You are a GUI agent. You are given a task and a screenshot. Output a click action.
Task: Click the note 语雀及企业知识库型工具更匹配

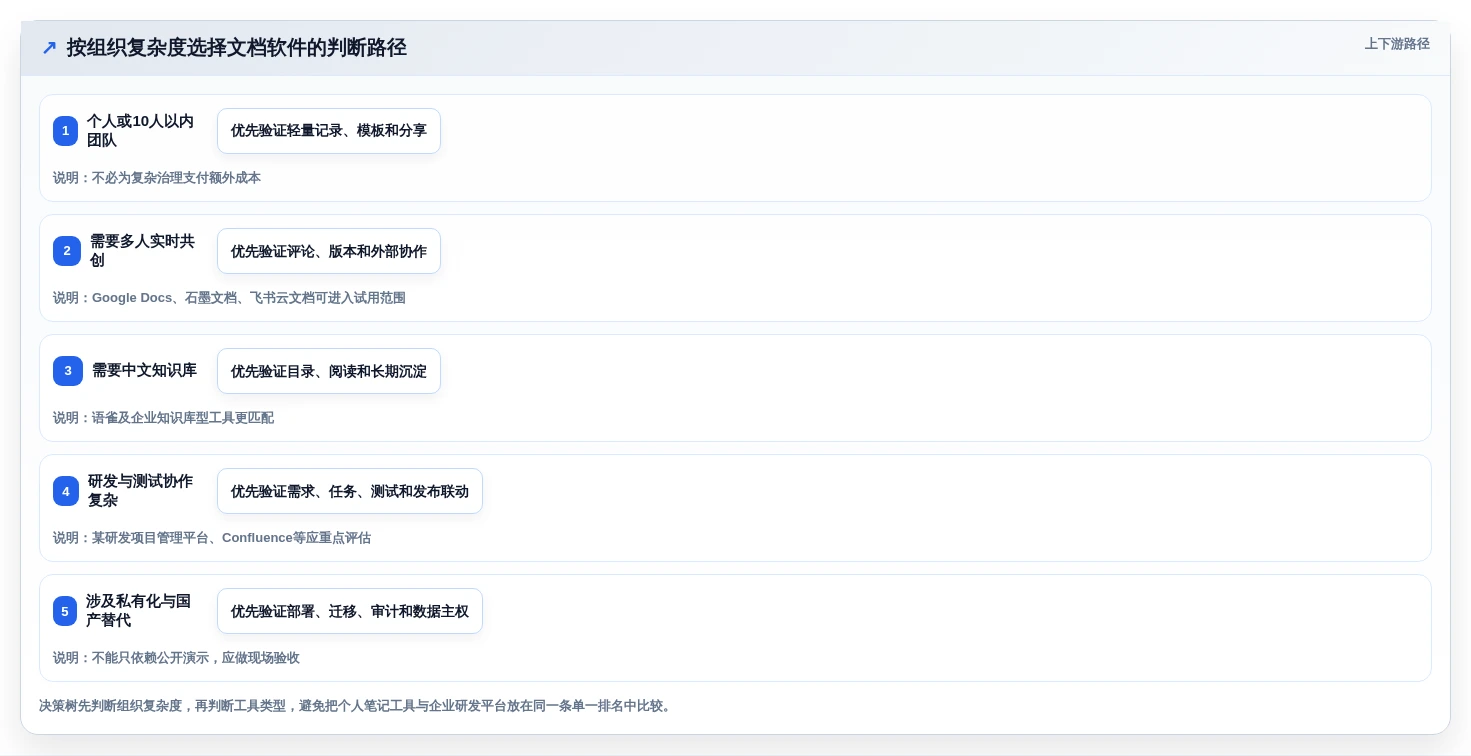coord(163,418)
